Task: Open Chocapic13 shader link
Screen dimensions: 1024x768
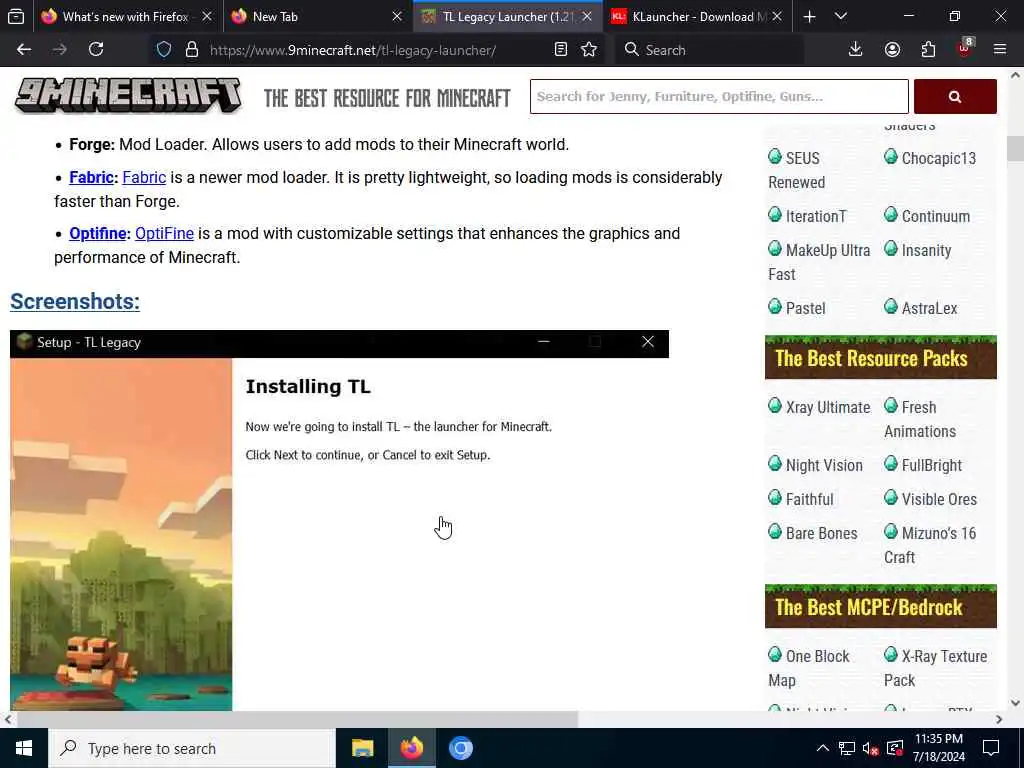Action: tap(930, 158)
